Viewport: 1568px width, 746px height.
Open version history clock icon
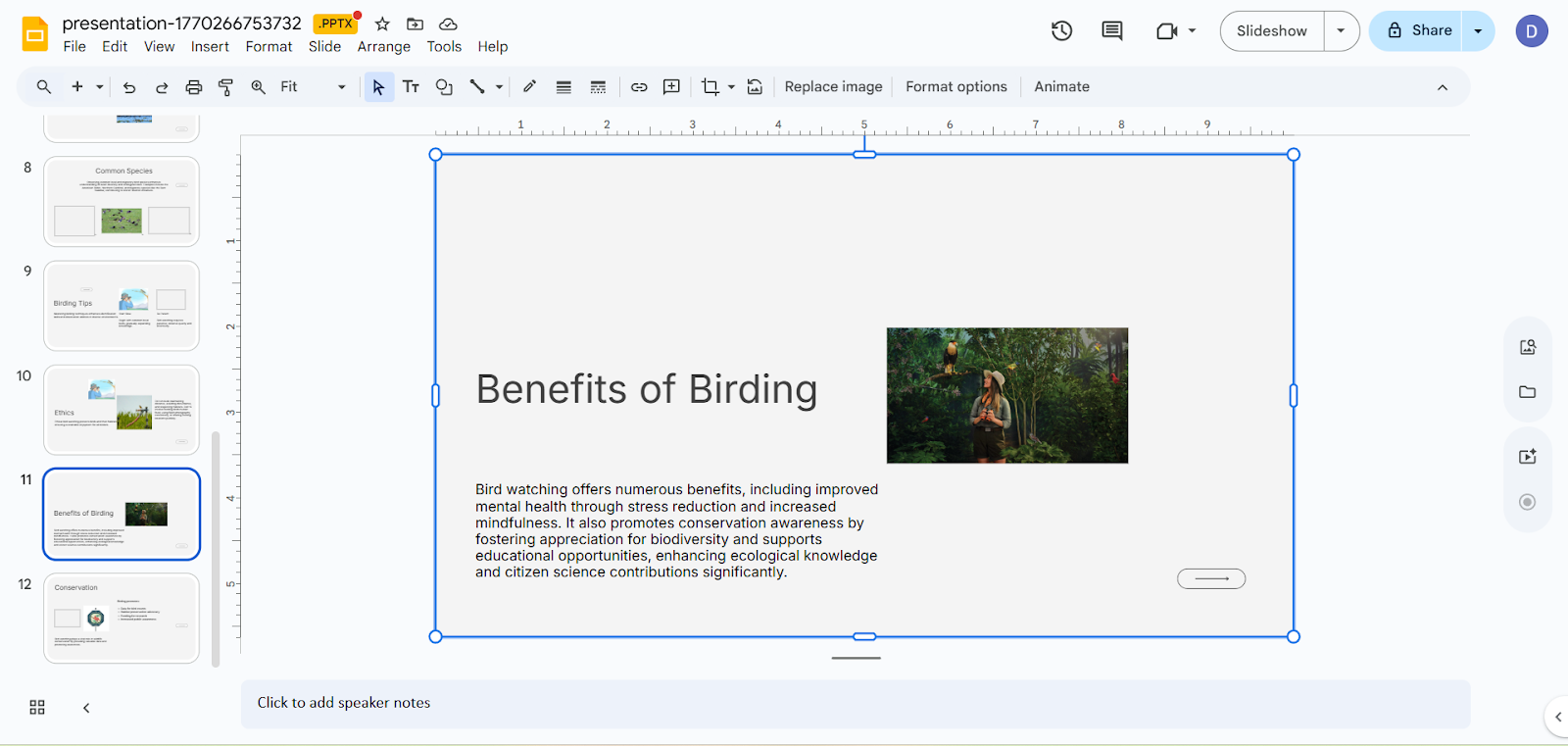[1061, 31]
